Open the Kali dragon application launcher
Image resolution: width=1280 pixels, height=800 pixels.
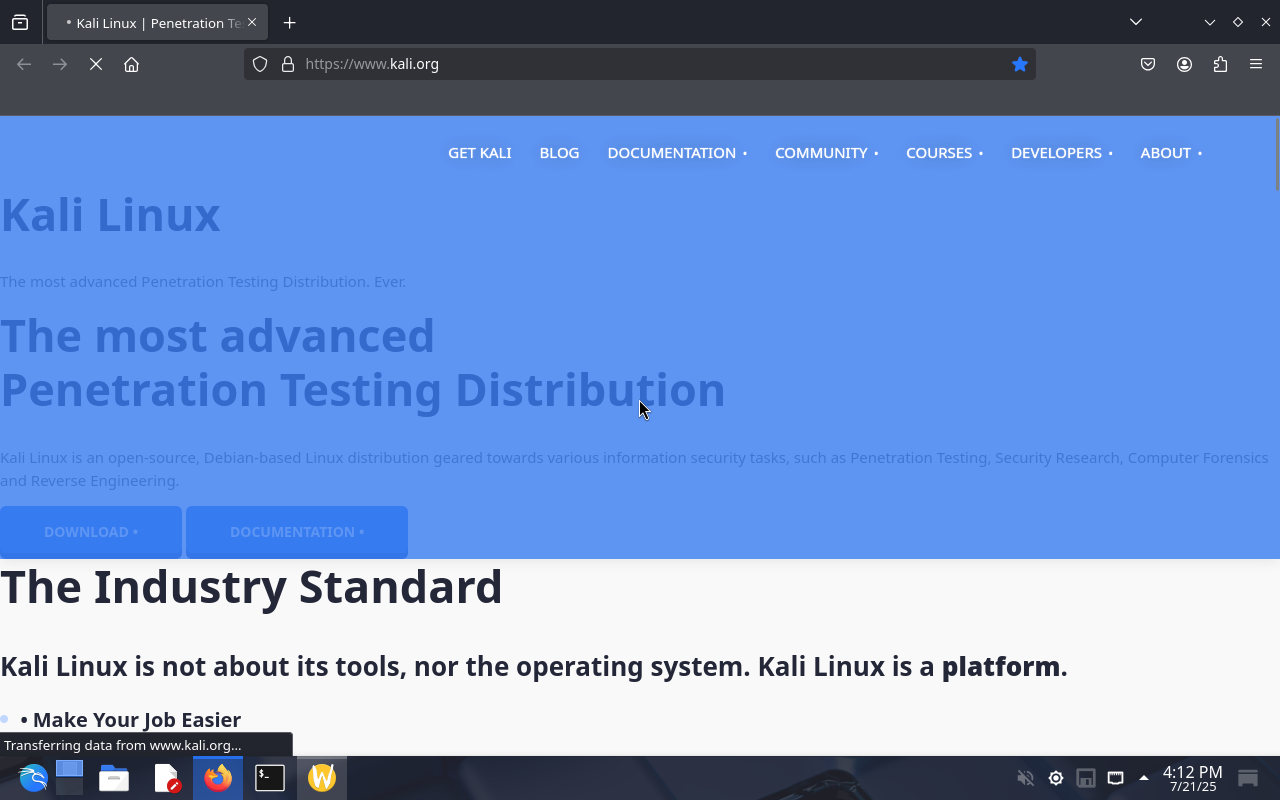click(32, 778)
